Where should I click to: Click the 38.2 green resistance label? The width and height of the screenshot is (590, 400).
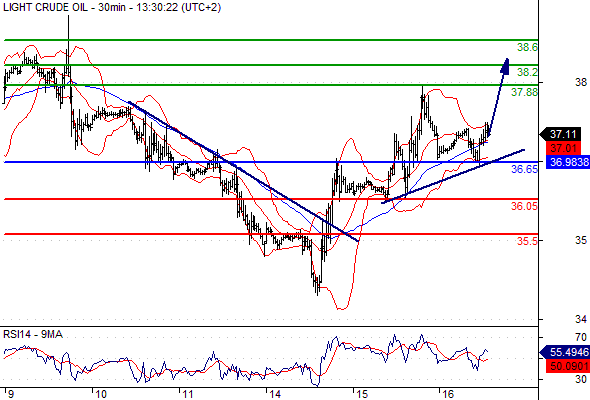527,72
